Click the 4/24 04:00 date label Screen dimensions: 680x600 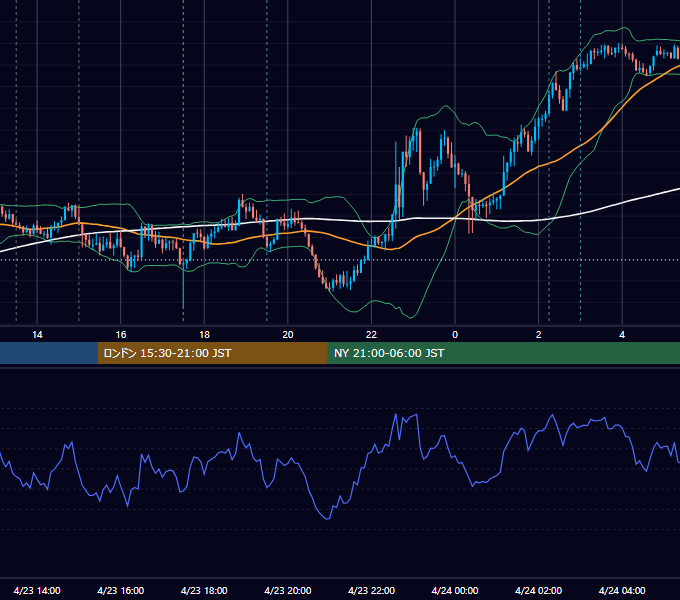(622, 590)
